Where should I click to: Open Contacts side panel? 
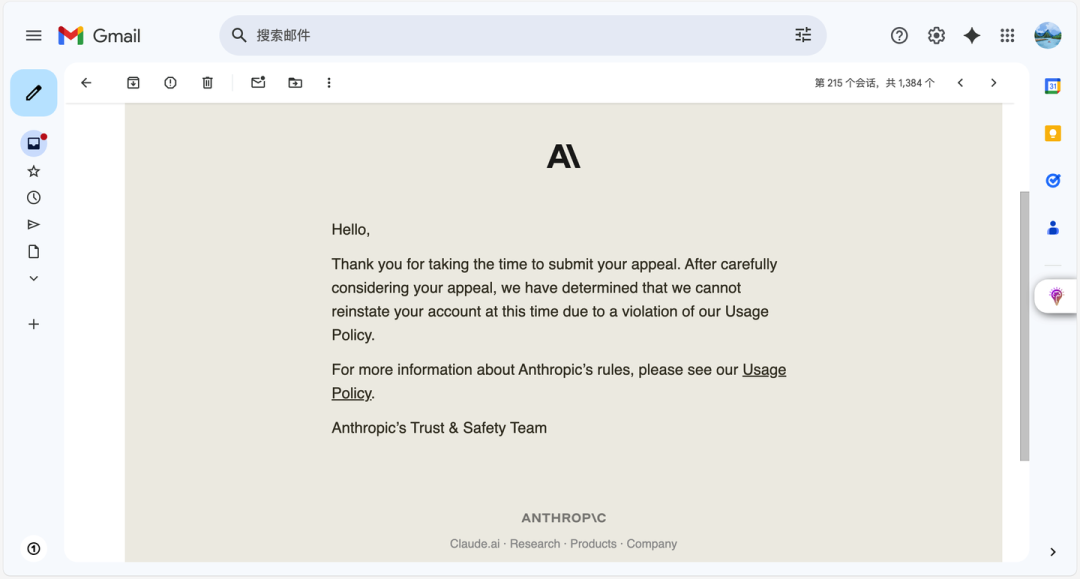point(1052,228)
